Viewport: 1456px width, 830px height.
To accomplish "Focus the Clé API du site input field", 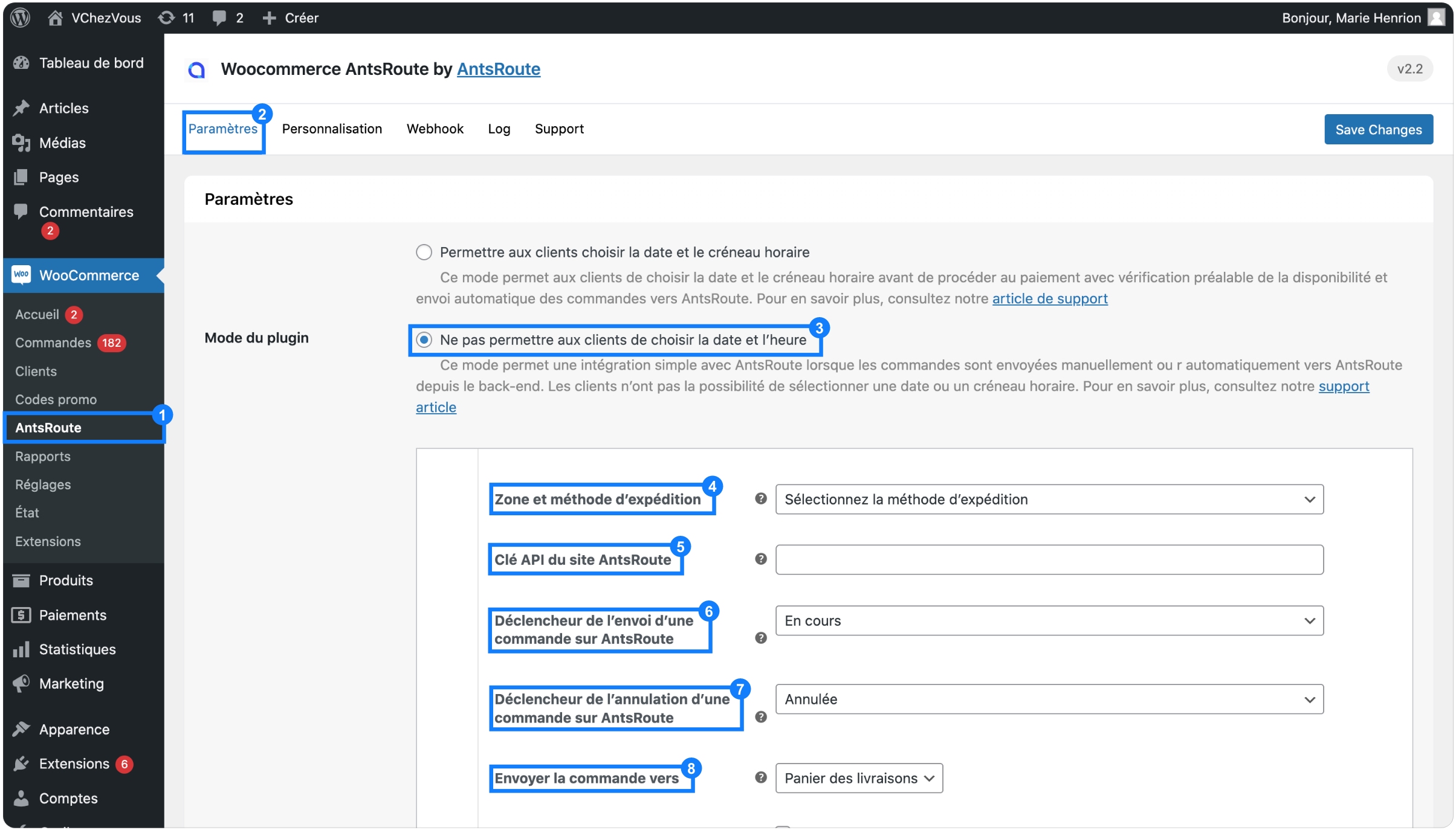I will click(1049, 559).
